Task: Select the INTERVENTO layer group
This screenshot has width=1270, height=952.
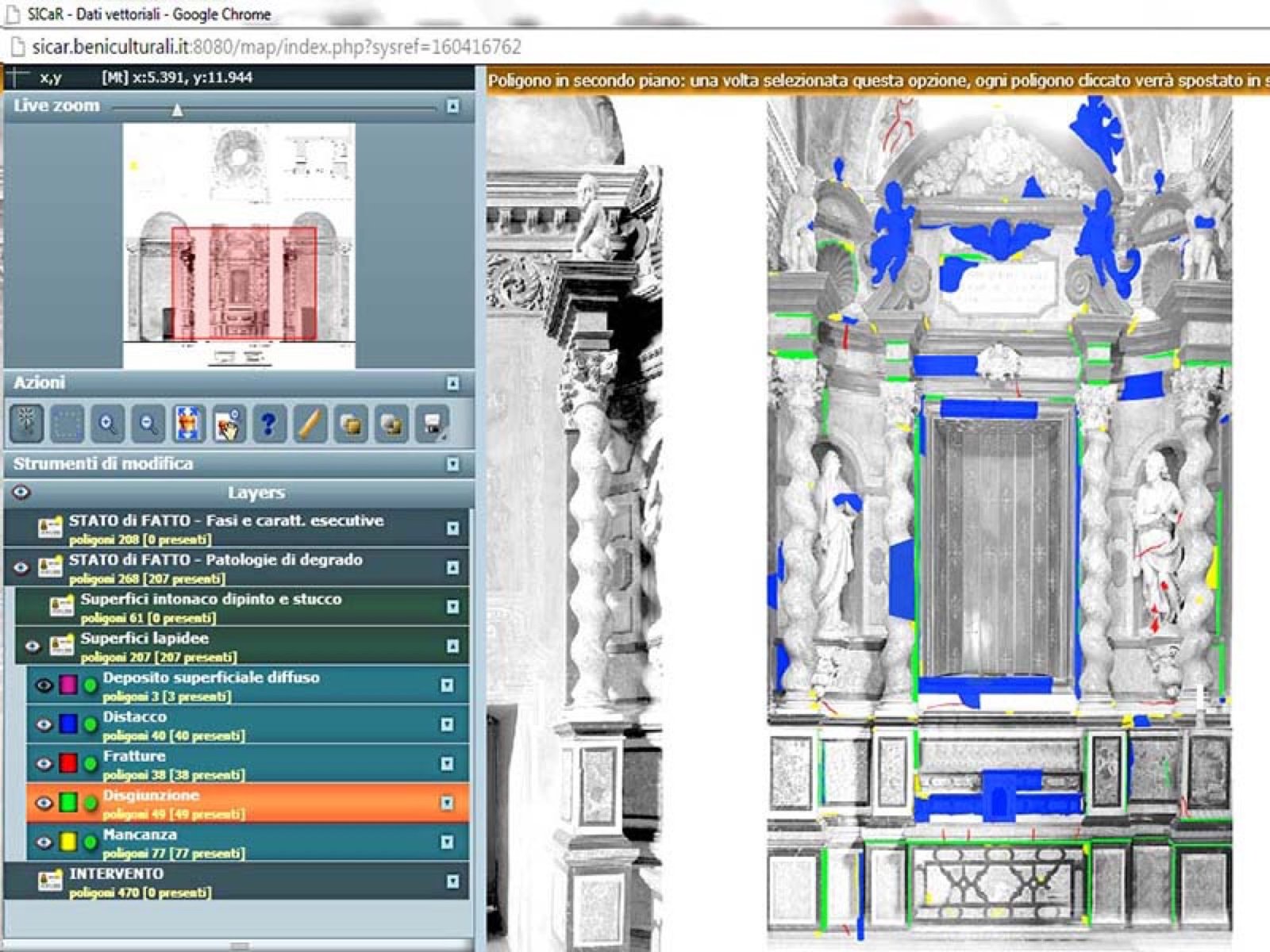Action: (237, 881)
